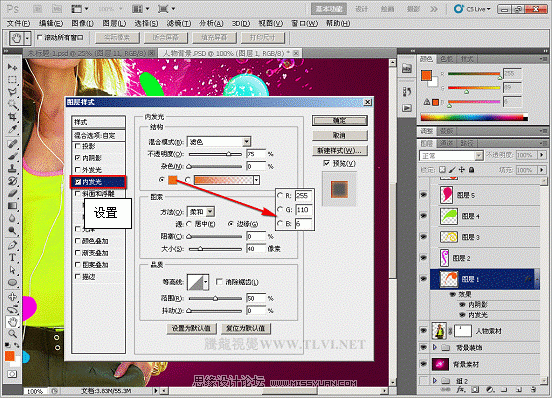Select the Quick Selection tool
Image resolution: width=552 pixels, height=398 pixels.
point(13,105)
